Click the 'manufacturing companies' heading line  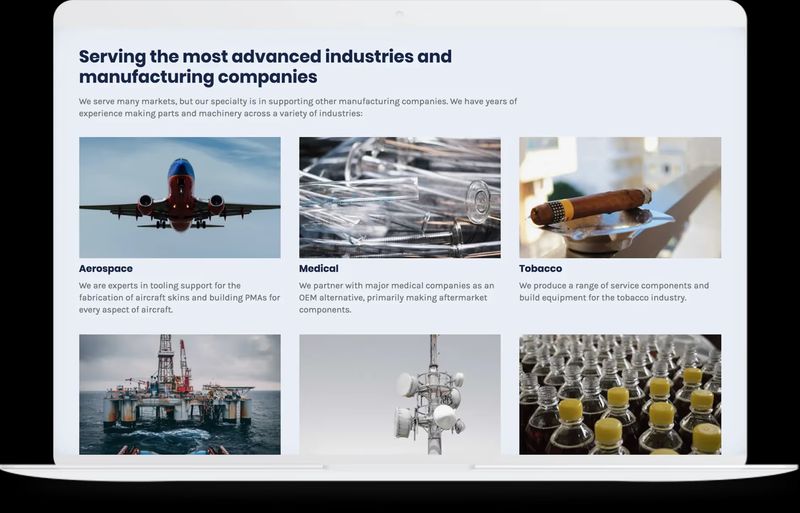point(198,77)
